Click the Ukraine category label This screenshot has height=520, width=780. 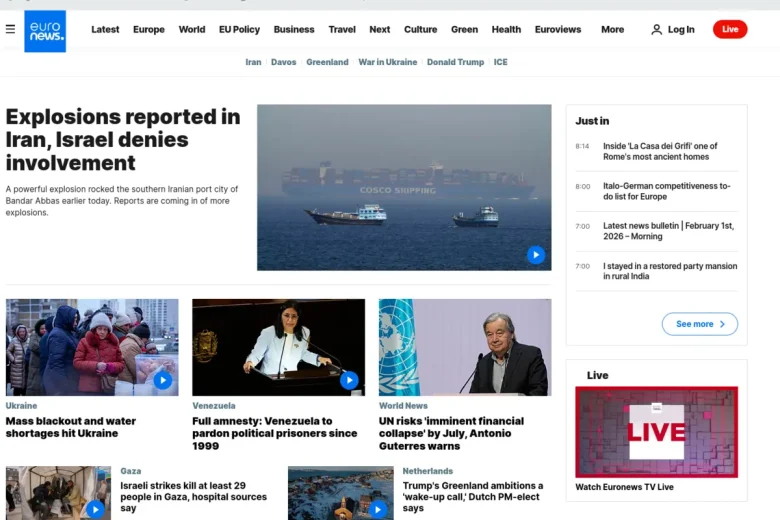[x=21, y=406]
